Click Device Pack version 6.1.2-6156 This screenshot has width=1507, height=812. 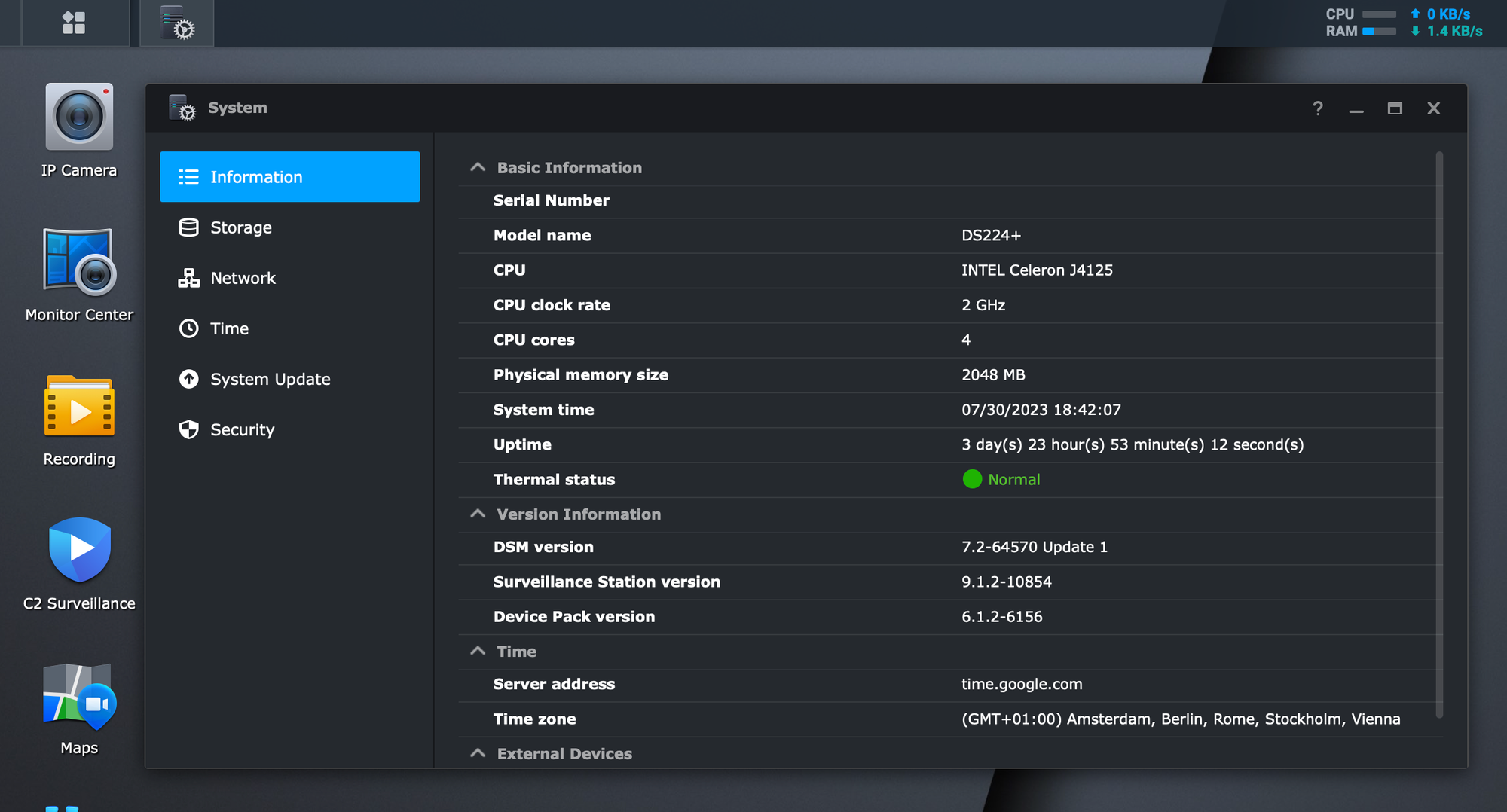click(1002, 616)
